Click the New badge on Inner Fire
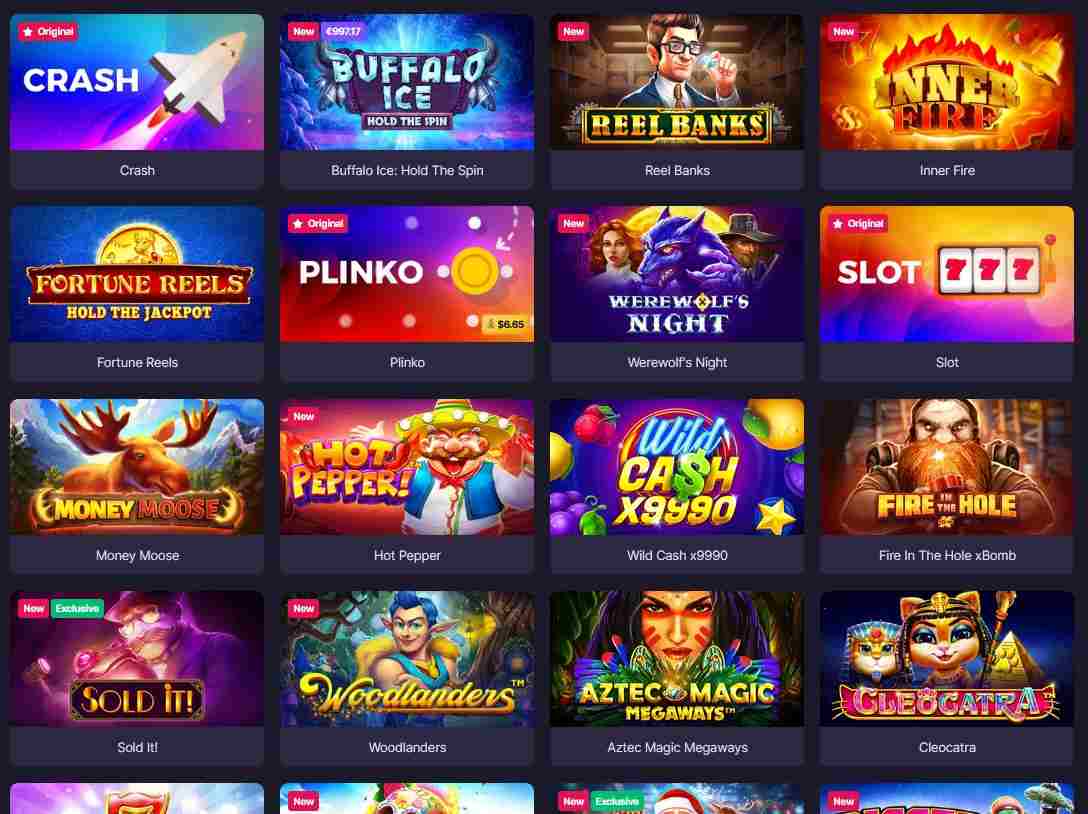 tap(843, 31)
